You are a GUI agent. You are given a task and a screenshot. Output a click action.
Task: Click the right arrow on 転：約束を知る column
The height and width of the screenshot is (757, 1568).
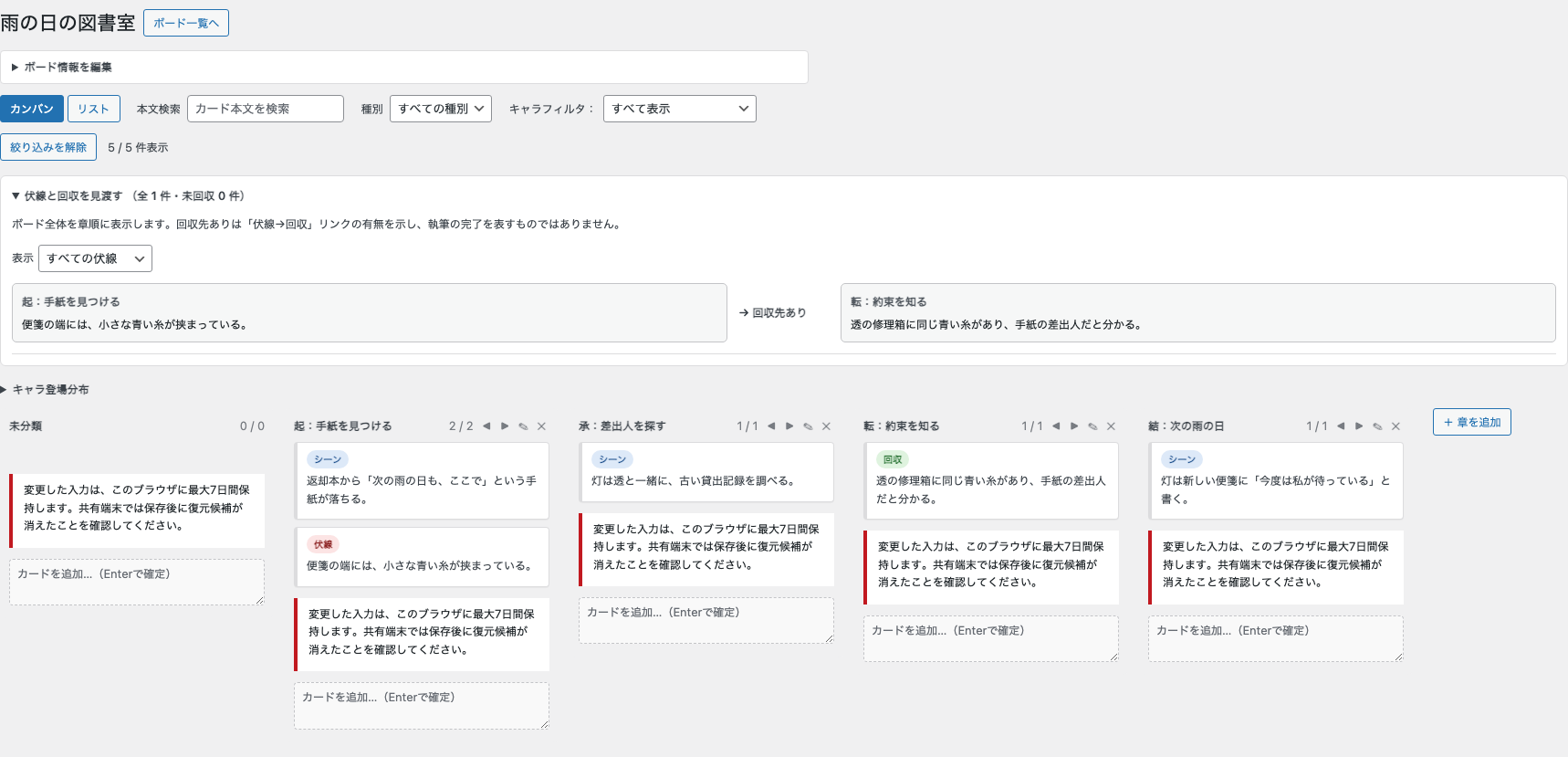[1074, 426]
